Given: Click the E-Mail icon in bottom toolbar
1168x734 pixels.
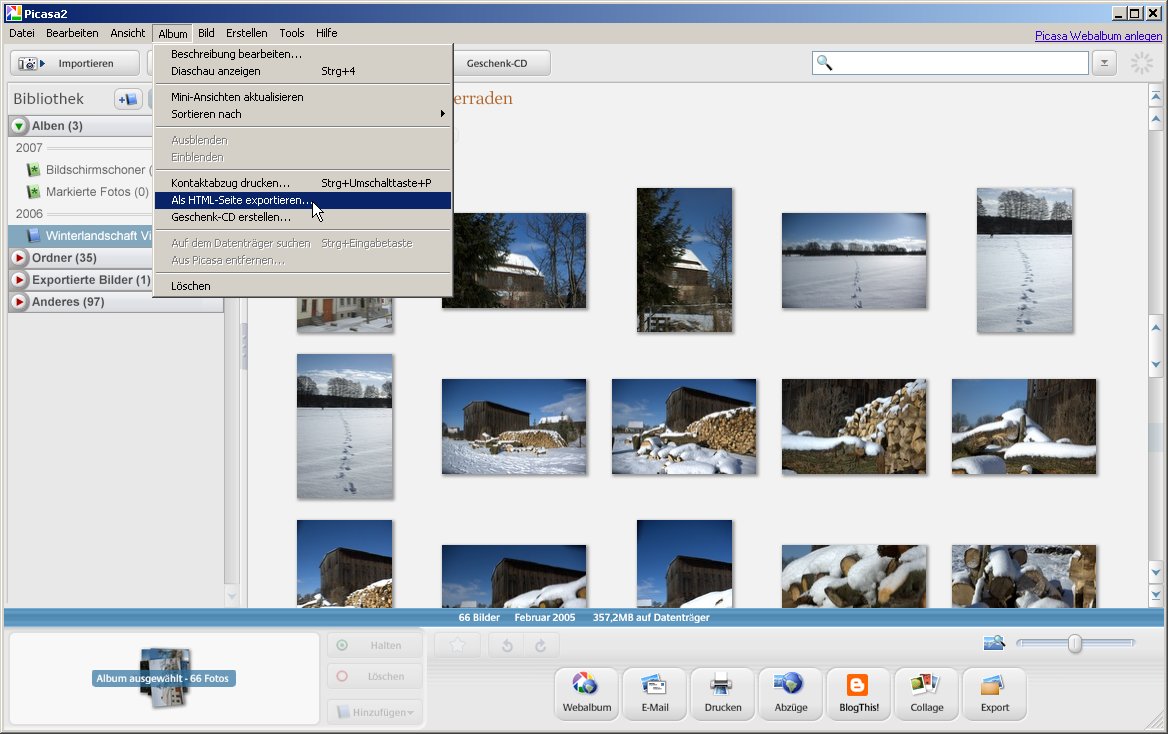Looking at the screenshot, I should (x=654, y=693).
